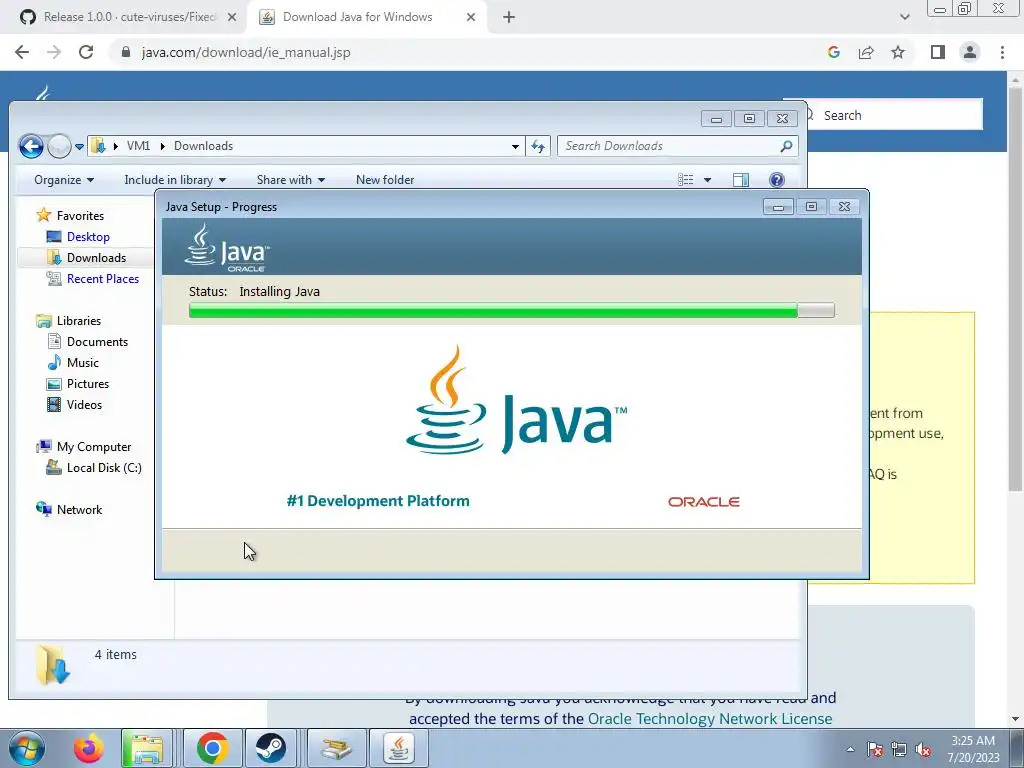The height and width of the screenshot is (768, 1024).
Task: Click the muted volume tray icon
Action: click(923, 749)
